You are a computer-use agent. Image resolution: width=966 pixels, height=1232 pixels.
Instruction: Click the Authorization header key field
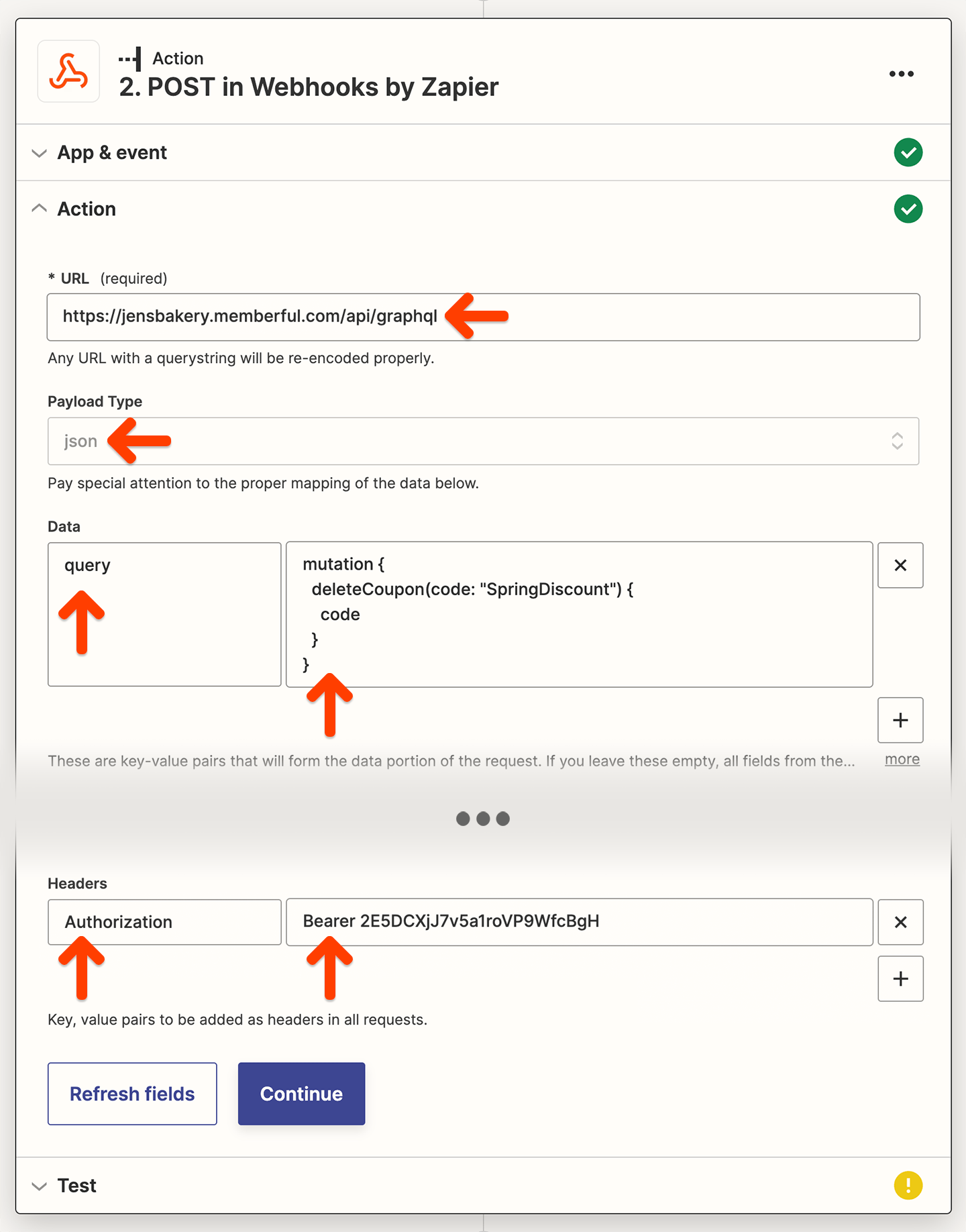point(164,922)
